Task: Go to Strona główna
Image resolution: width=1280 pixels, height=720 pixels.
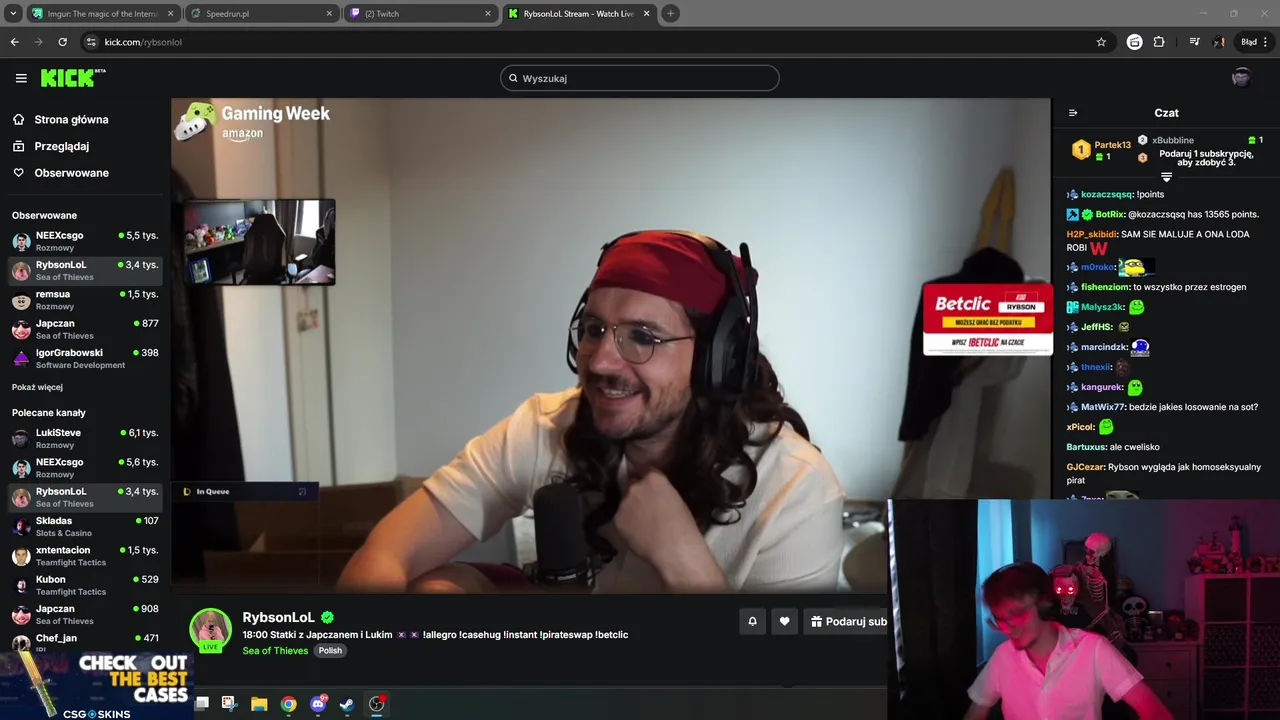Action: 71,120
